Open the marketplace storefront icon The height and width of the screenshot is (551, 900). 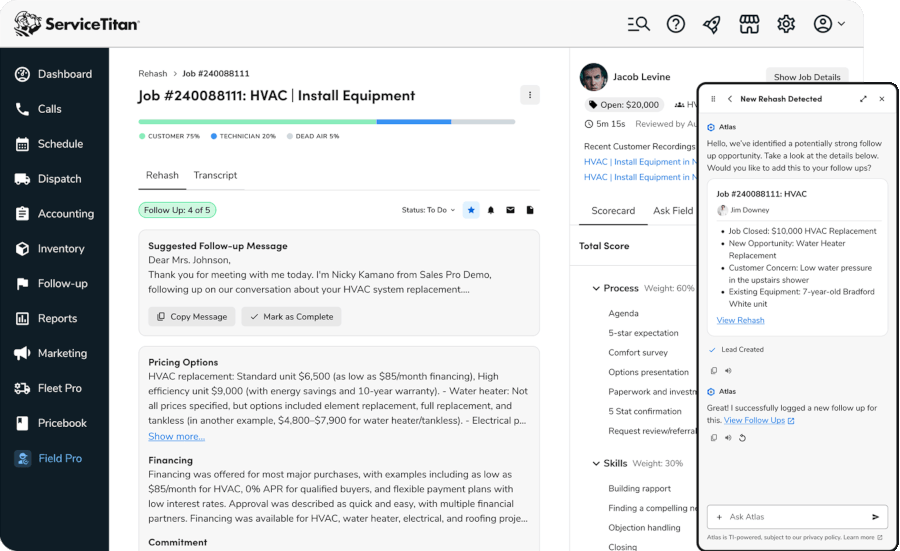pos(748,24)
